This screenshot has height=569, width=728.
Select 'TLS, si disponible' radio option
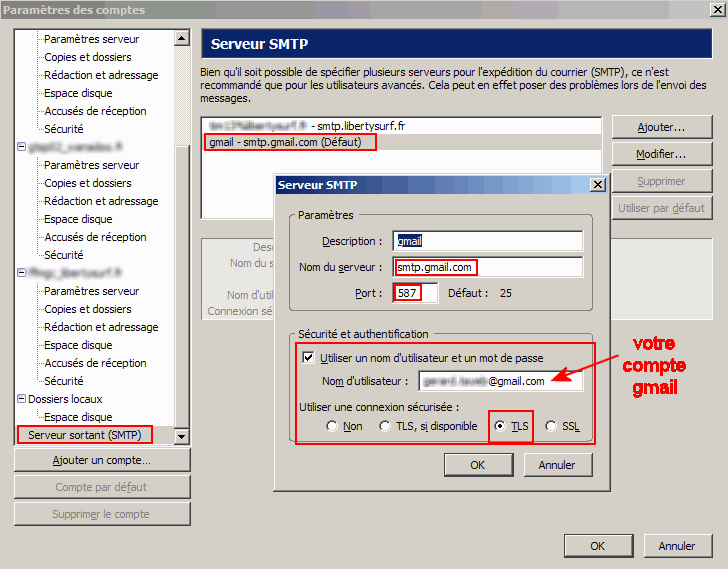385,426
